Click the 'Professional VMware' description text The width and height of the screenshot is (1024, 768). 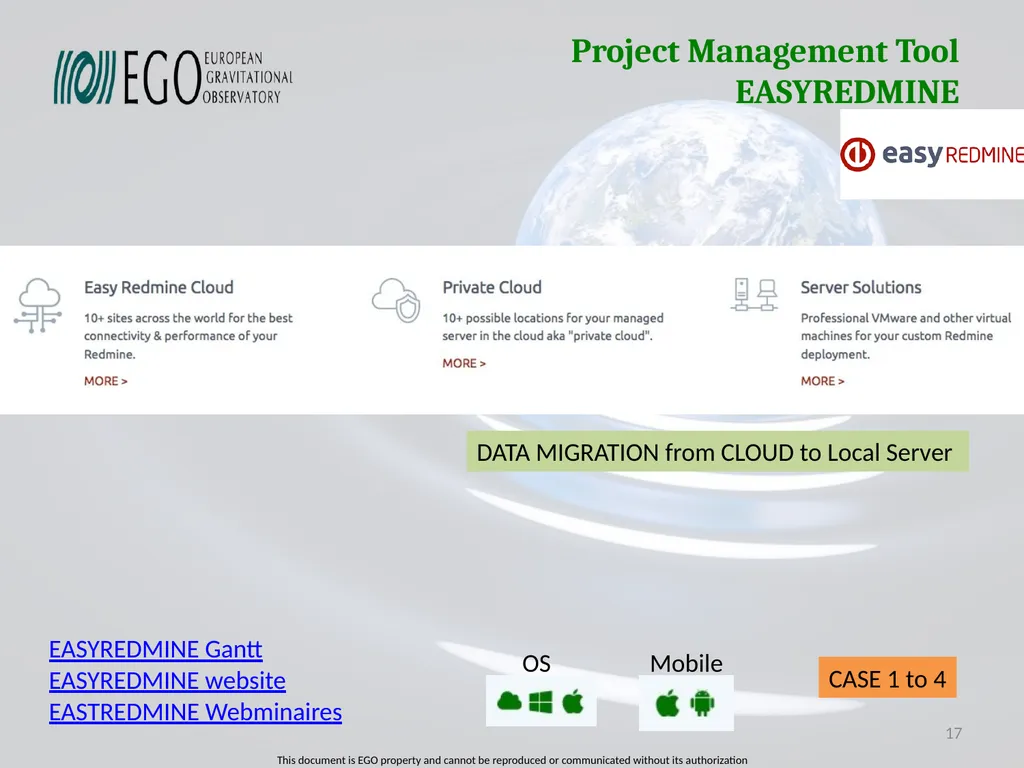(x=906, y=336)
